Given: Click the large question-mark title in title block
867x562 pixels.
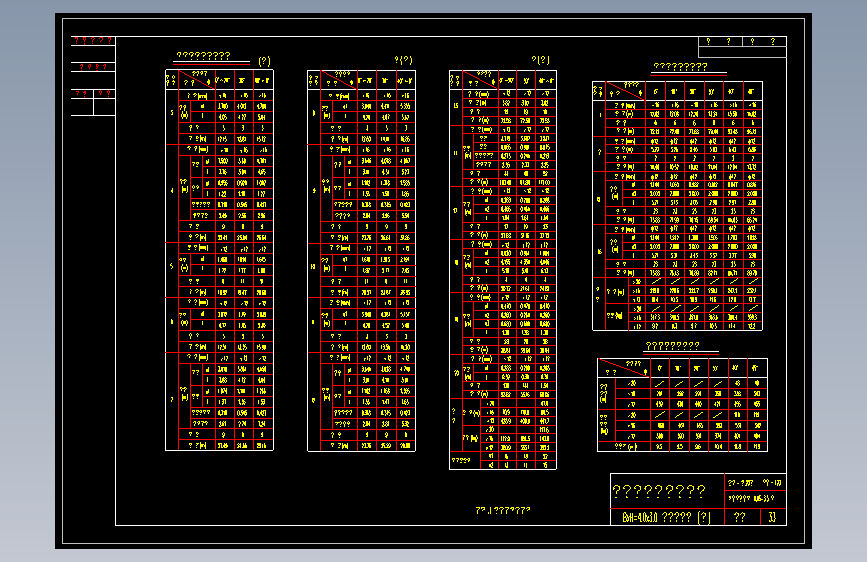Looking at the screenshot, I should [x=659, y=491].
